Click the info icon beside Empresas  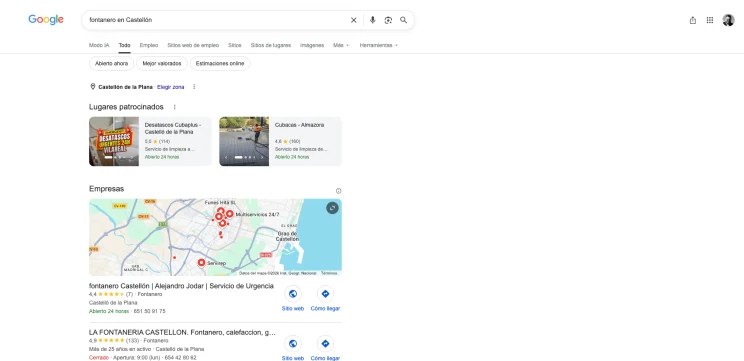(x=338, y=191)
